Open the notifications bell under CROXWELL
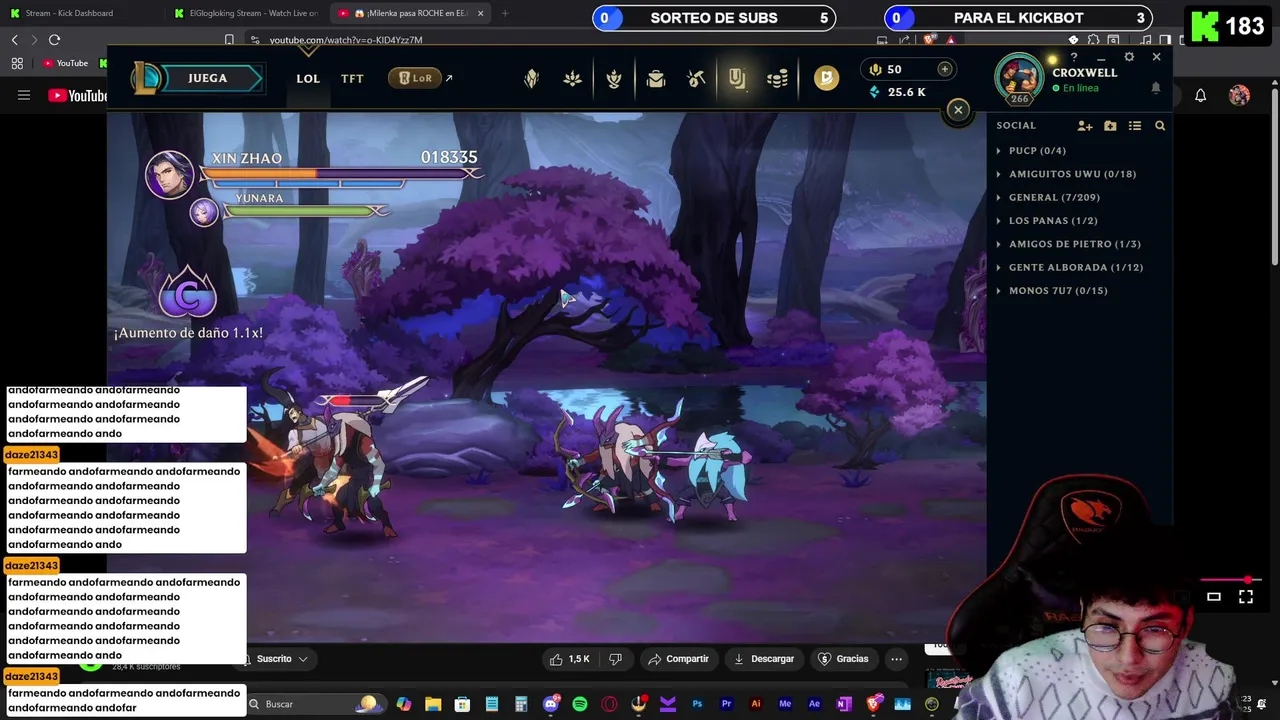This screenshot has width=1280, height=720. (x=1156, y=88)
